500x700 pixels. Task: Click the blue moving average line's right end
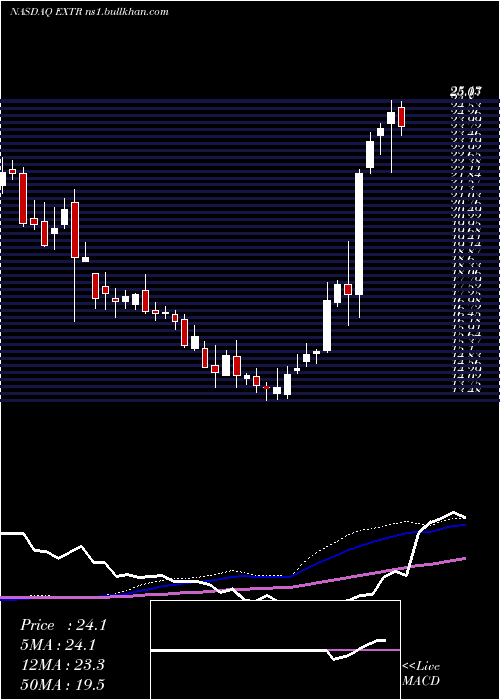464,525
